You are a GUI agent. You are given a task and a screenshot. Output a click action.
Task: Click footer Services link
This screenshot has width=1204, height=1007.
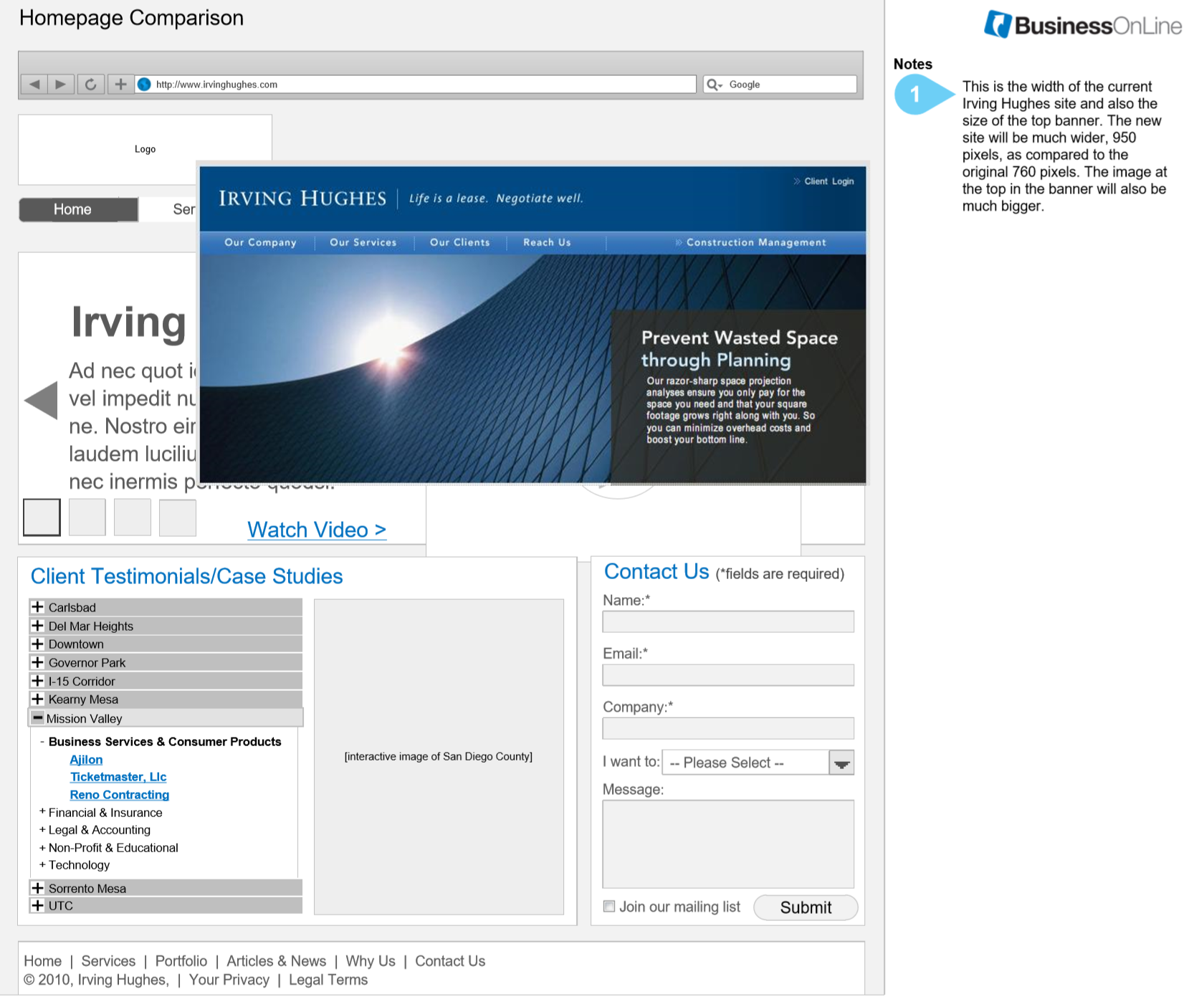click(x=108, y=961)
